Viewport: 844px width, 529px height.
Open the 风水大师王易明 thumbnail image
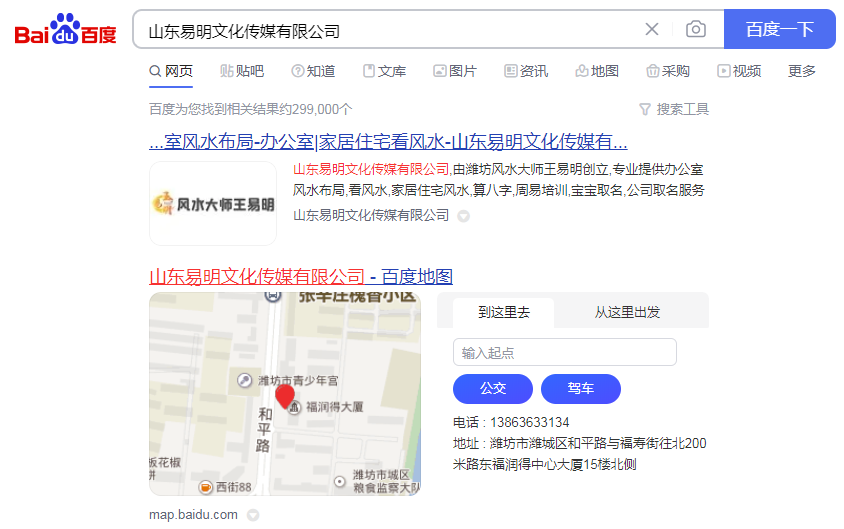[213, 204]
